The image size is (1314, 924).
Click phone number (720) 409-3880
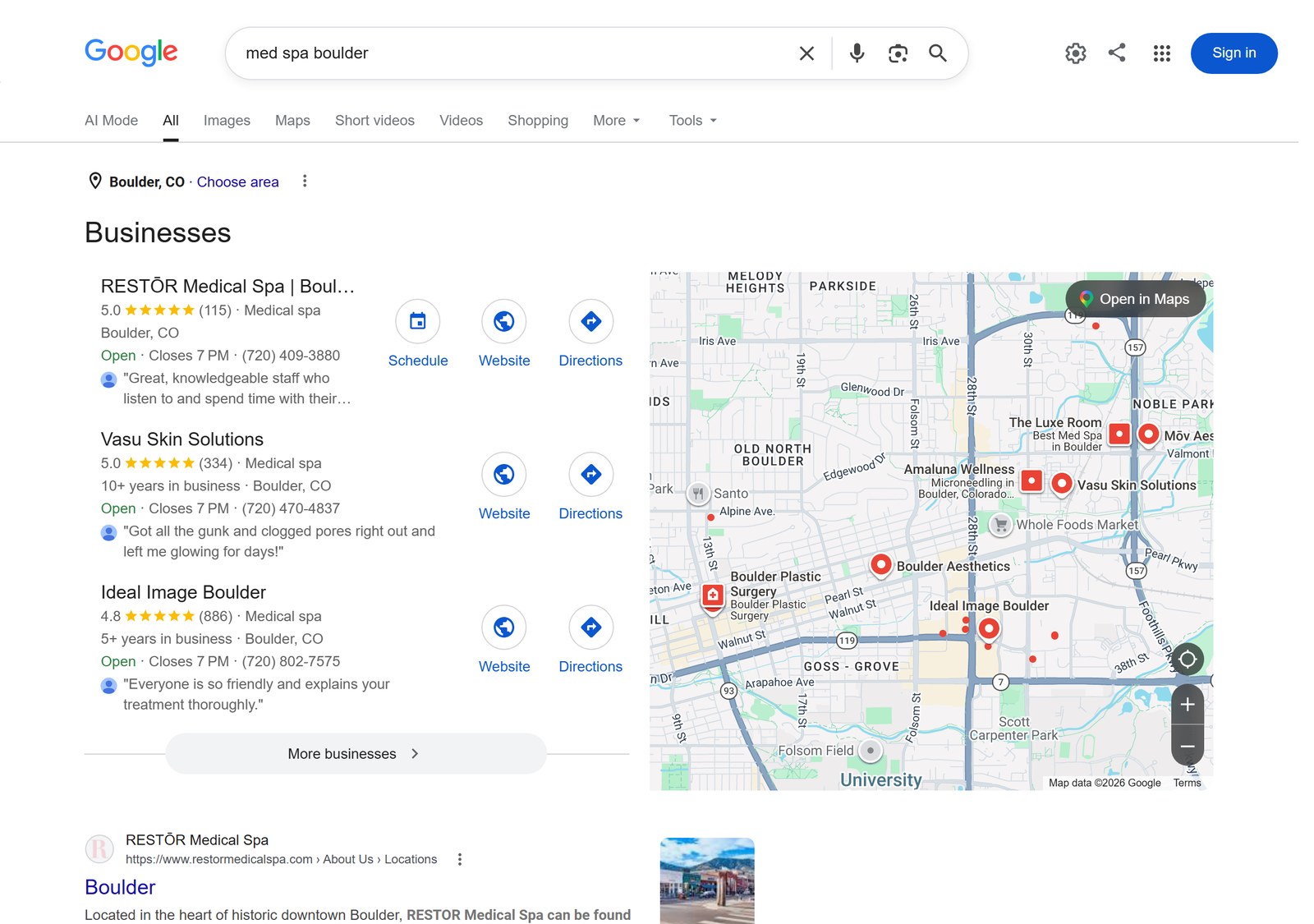[291, 356]
